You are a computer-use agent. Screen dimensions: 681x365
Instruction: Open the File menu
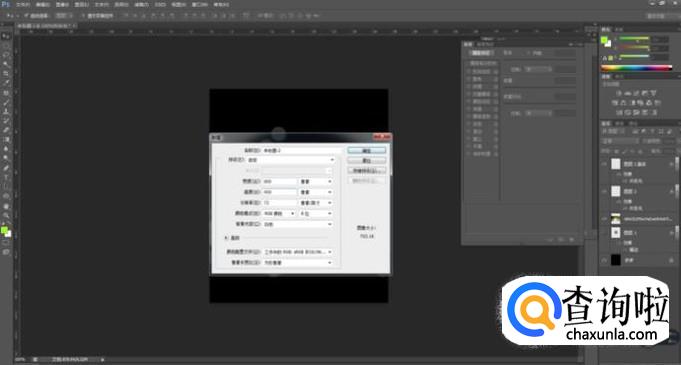[x=23, y=5]
